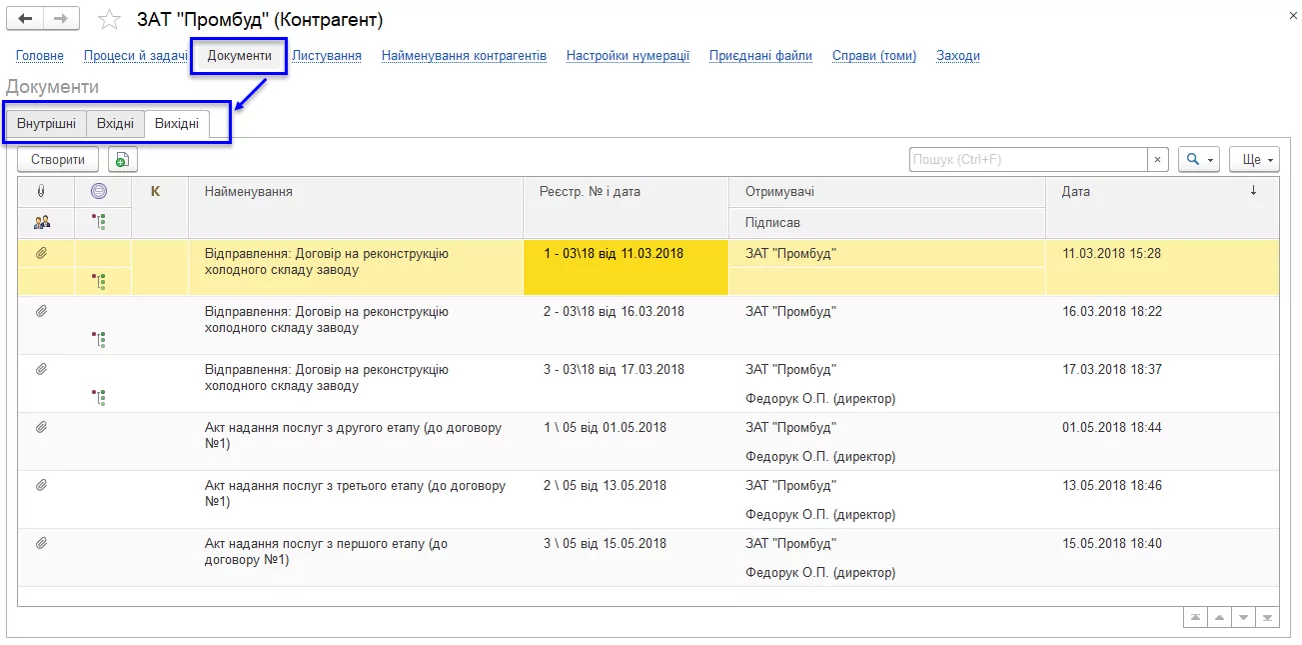Click create-from-template icon next to Створити
Viewport: 1302px width, 645px height.
click(122, 160)
